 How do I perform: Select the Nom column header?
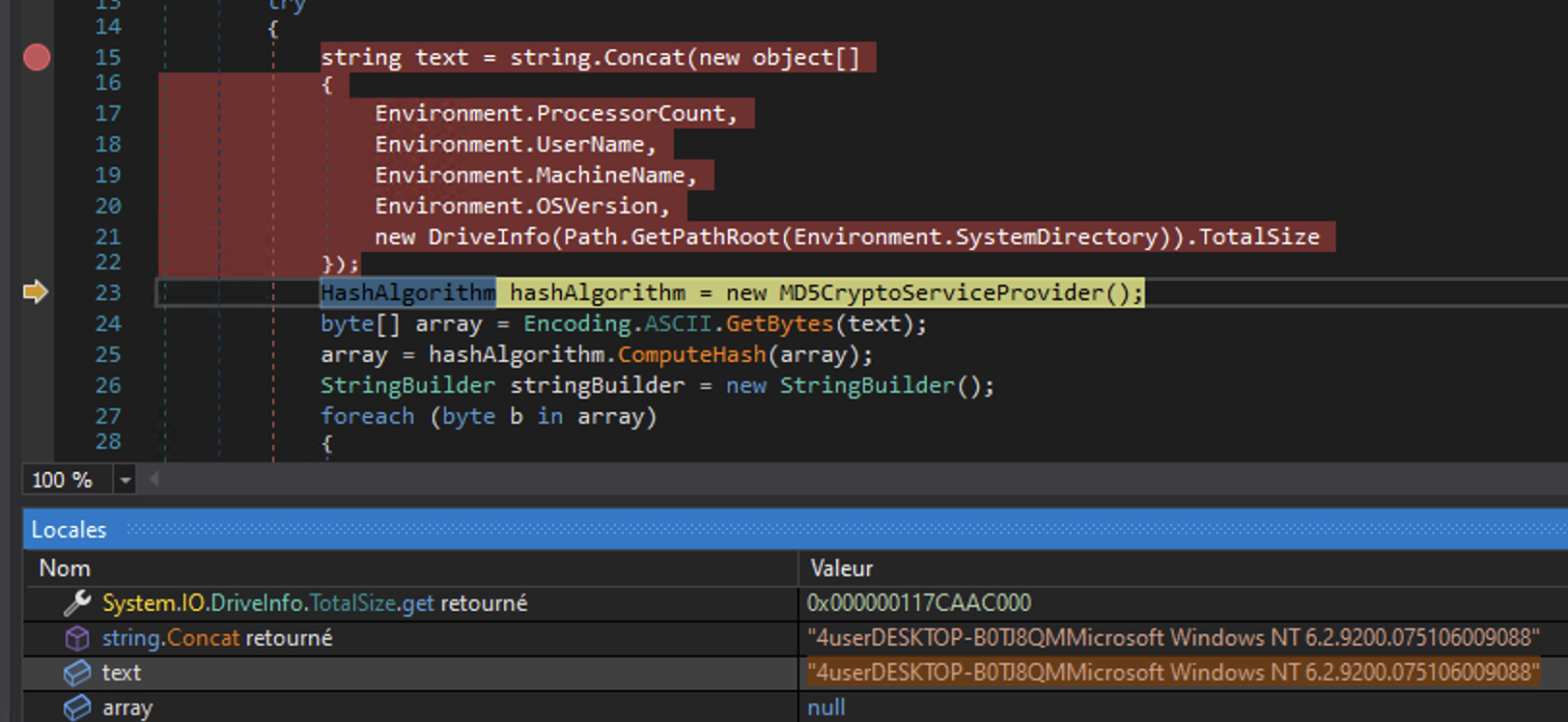coord(65,569)
